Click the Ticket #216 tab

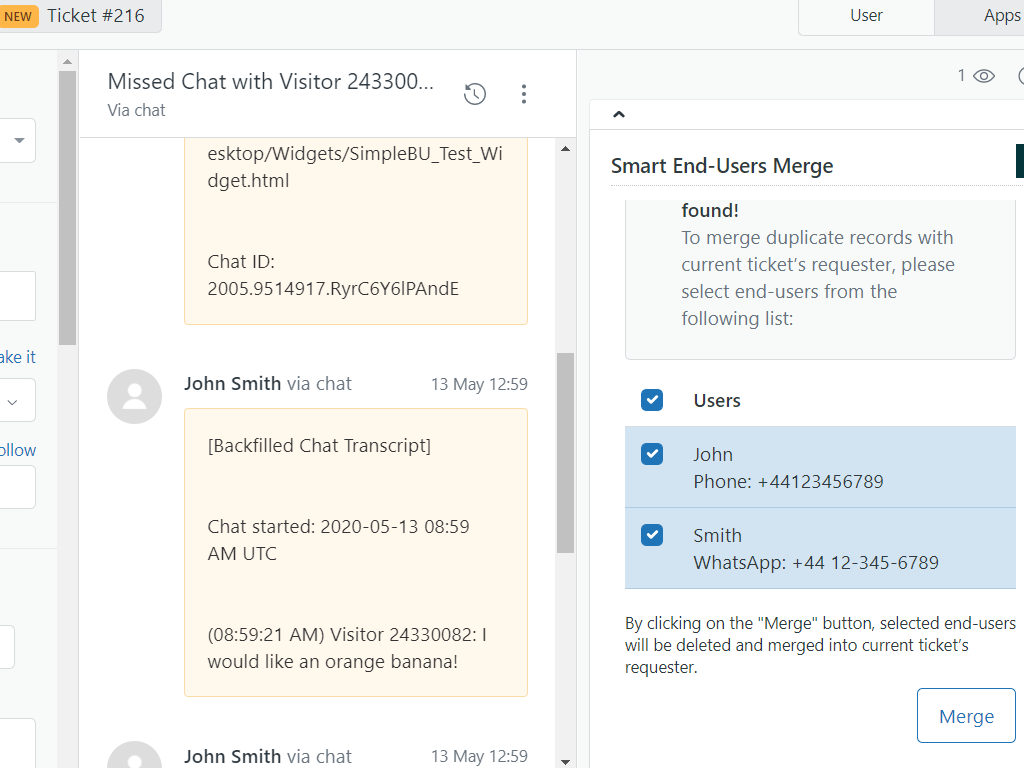[x=95, y=16]
